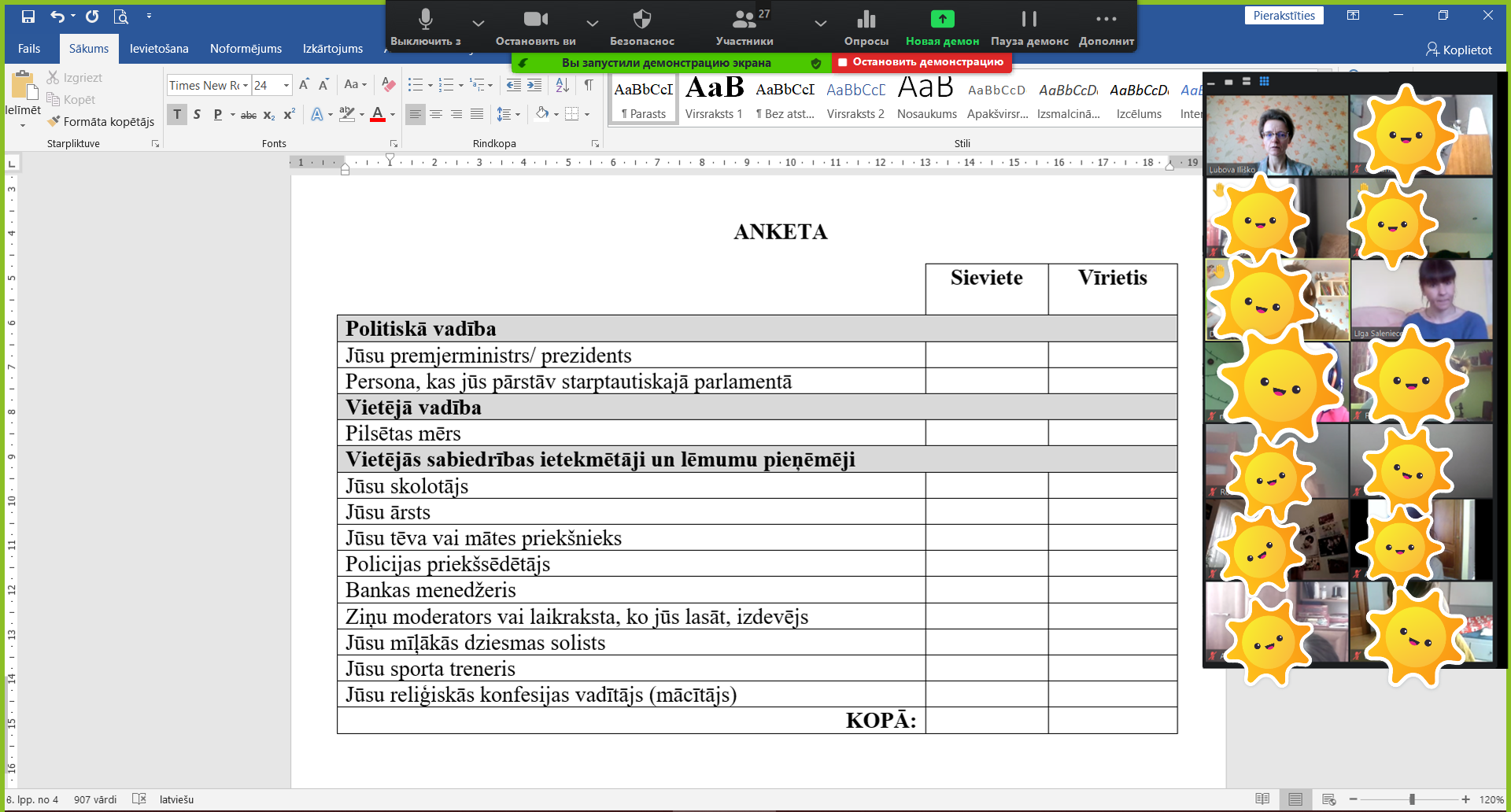Open print preview from quick access toolbar
Screen dimensions: 1511x812
(120, 16)
